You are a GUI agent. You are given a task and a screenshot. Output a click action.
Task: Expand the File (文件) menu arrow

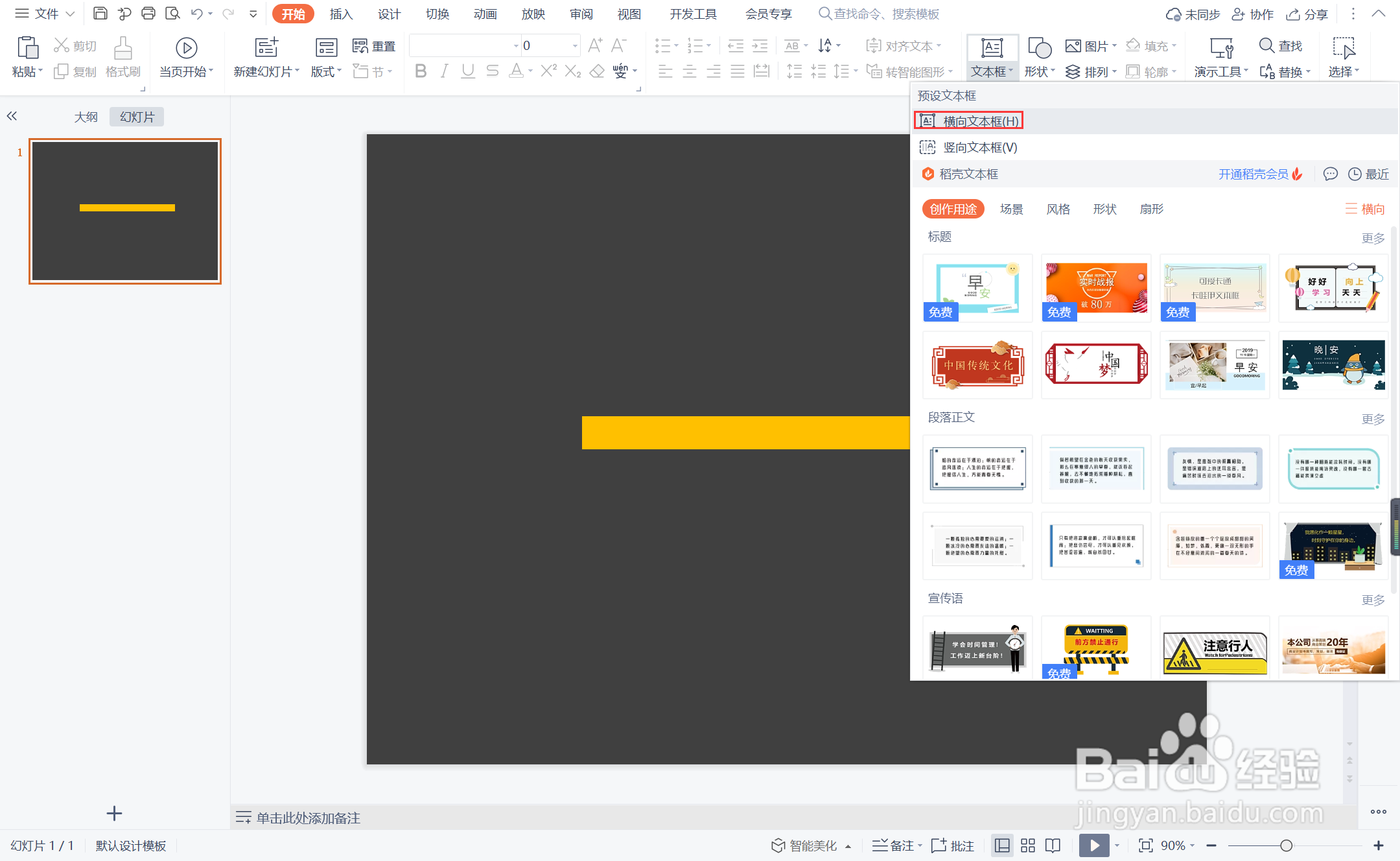click(71, 14)
